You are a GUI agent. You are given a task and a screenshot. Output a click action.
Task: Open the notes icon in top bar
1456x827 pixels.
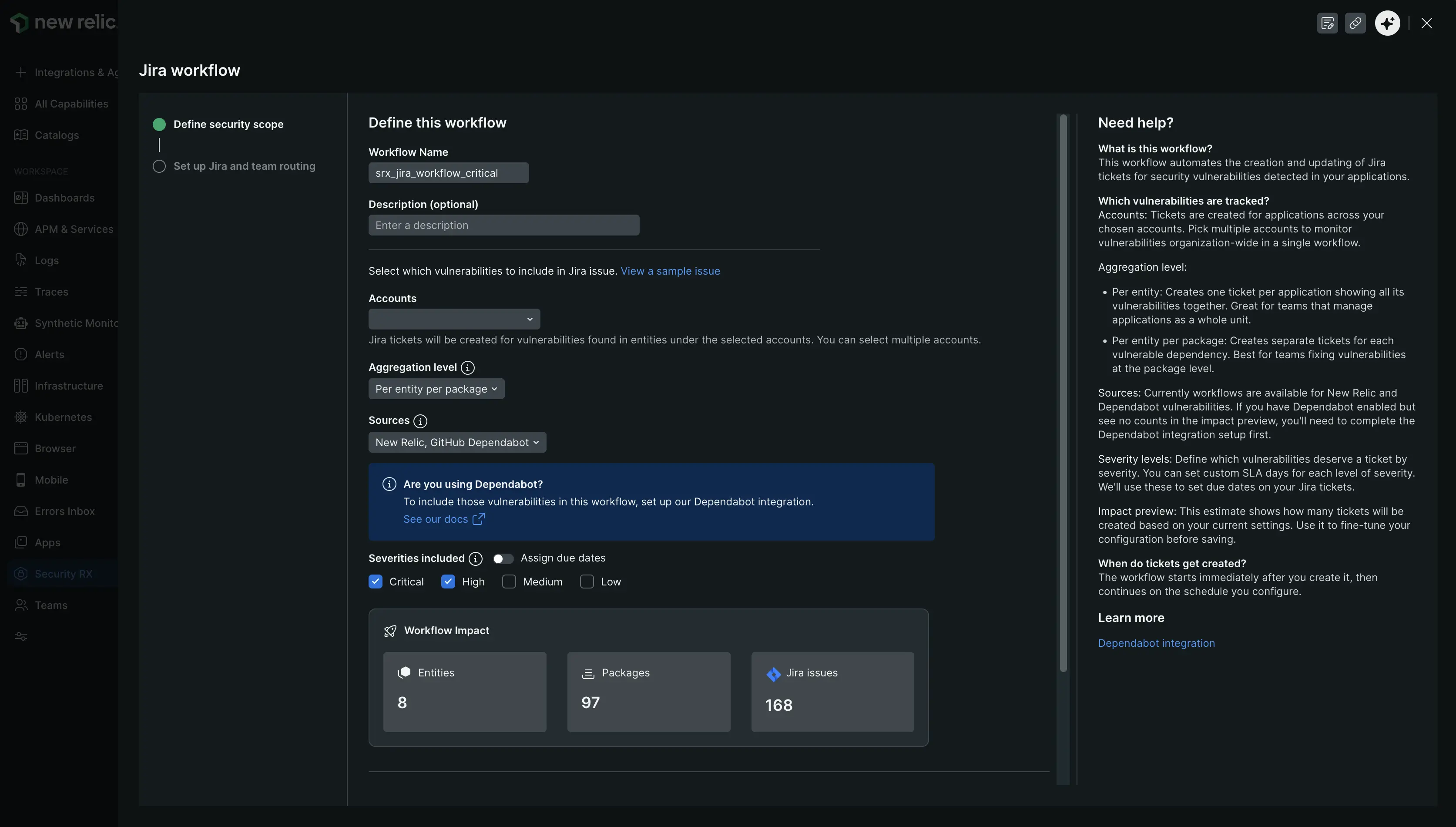coord(1327,24)
